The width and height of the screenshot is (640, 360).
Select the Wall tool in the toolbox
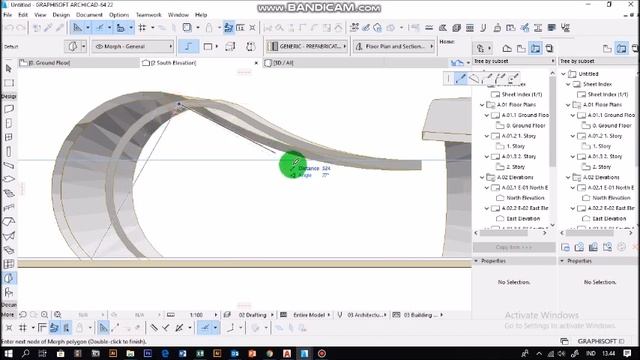[x=9, y=109]
